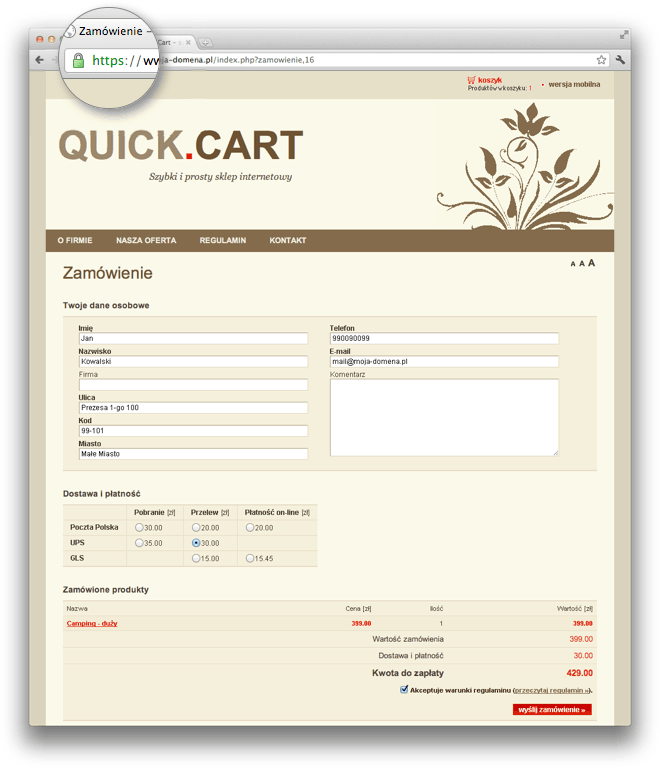Select UPS Przelew 30.00 option

pyautogui.click(x=196, y=543)
